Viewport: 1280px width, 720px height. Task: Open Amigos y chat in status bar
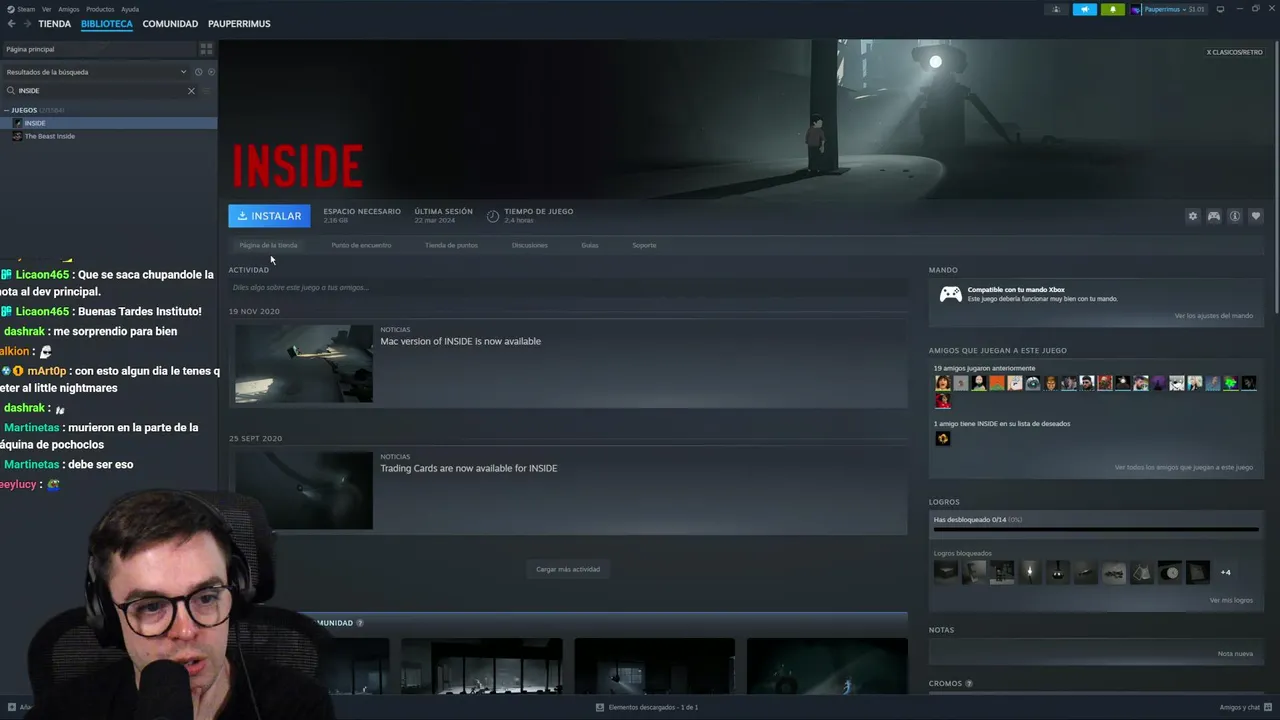(x=1245, y=707)
